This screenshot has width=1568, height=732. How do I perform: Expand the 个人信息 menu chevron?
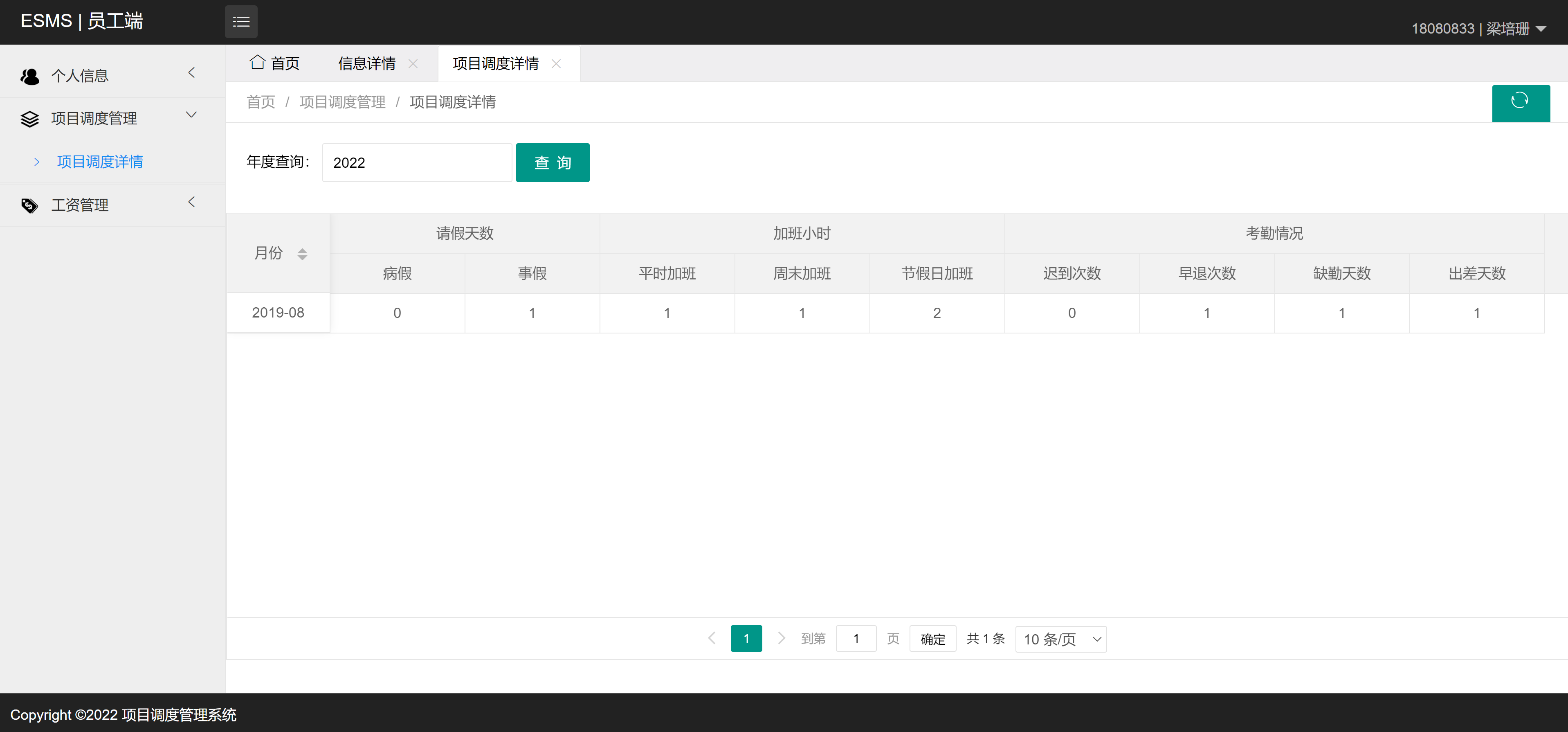click(192, 73)
